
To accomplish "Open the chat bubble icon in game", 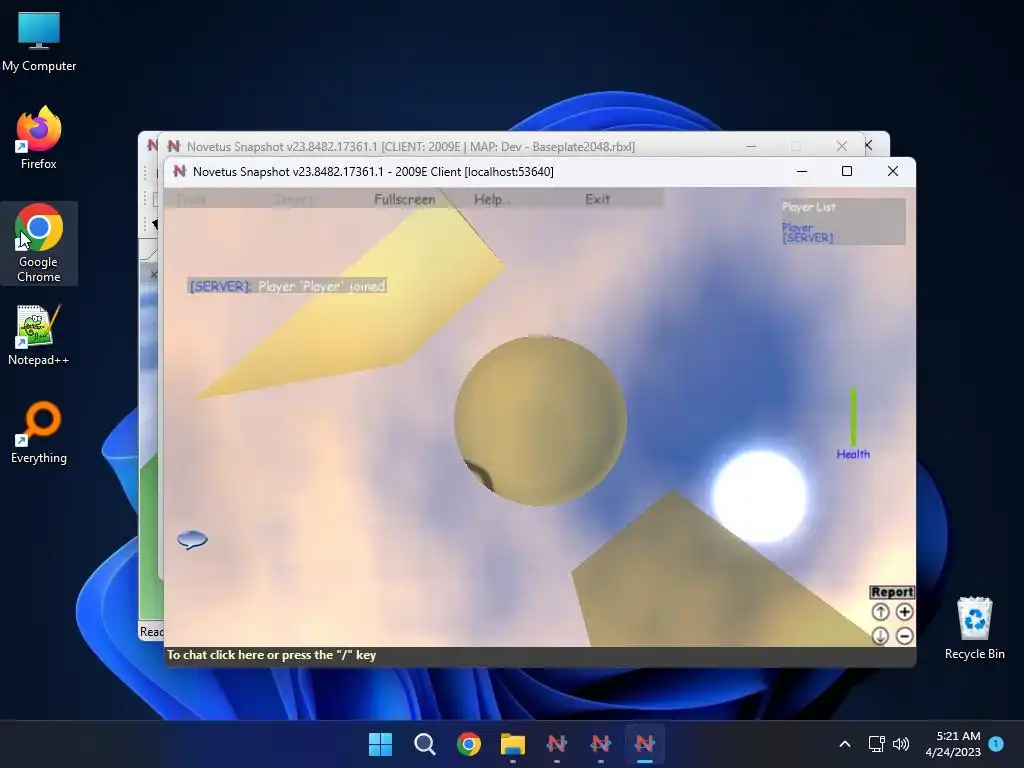I will point(192,539).
